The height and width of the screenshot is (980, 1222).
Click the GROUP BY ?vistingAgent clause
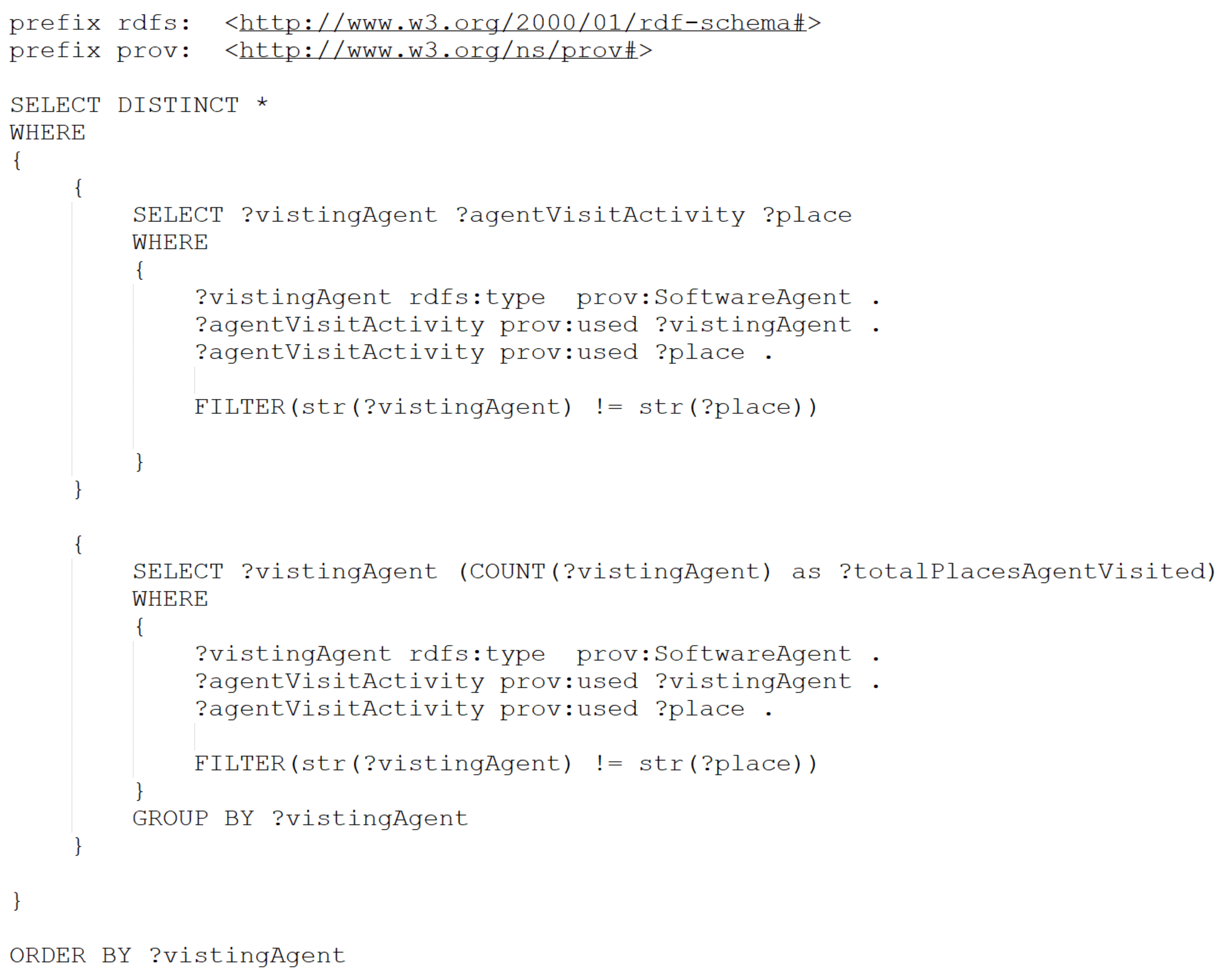click(x=300, y=819)
